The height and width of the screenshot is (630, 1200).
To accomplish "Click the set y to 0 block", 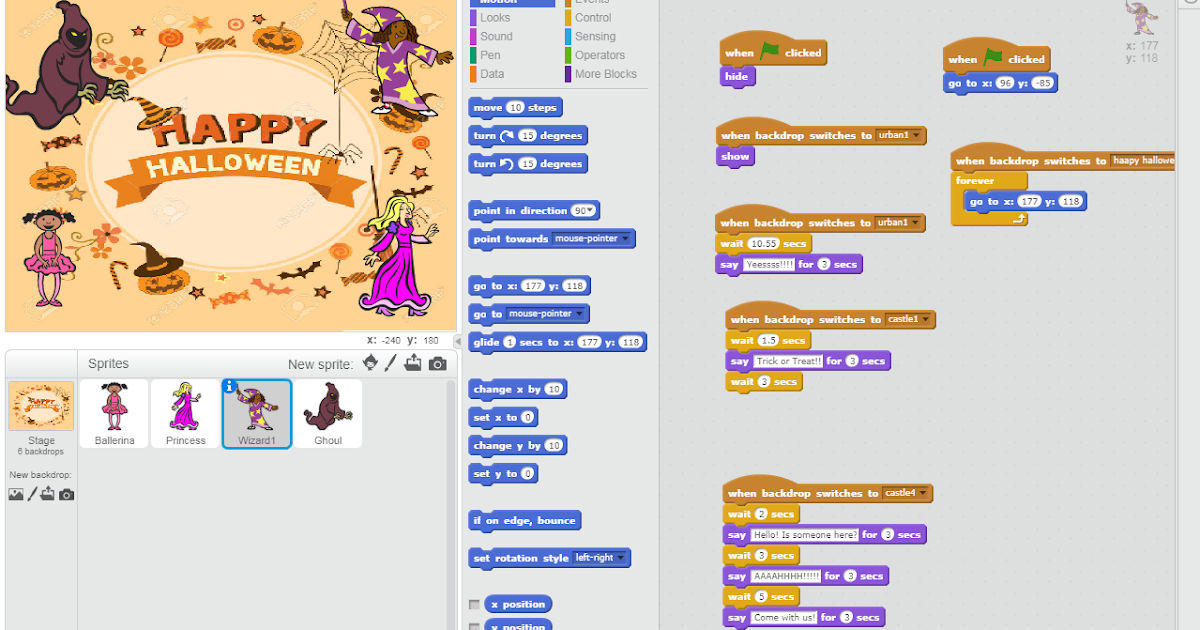I will tap(504, 473).
